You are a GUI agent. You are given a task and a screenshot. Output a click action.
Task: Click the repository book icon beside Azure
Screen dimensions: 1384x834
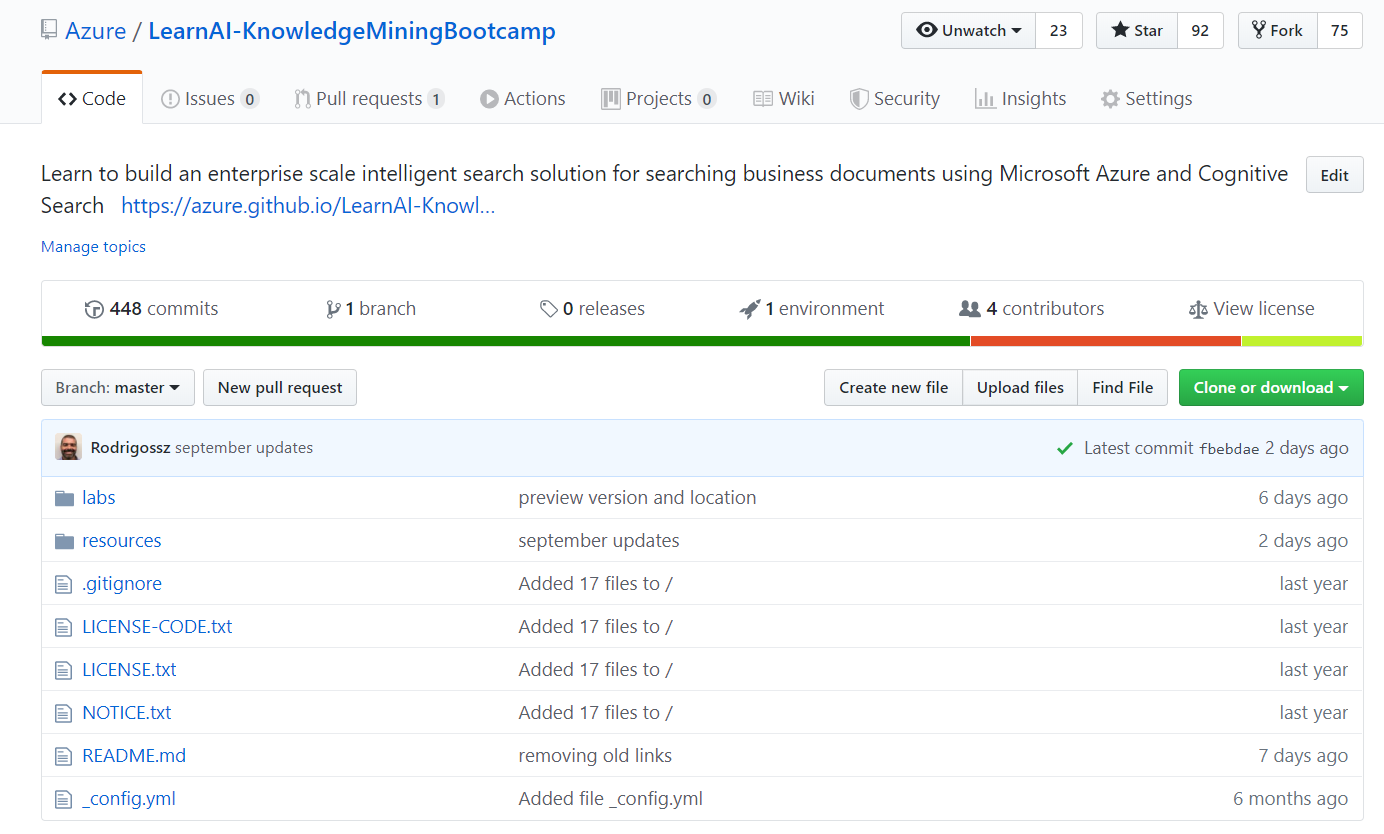coord(49,30)
